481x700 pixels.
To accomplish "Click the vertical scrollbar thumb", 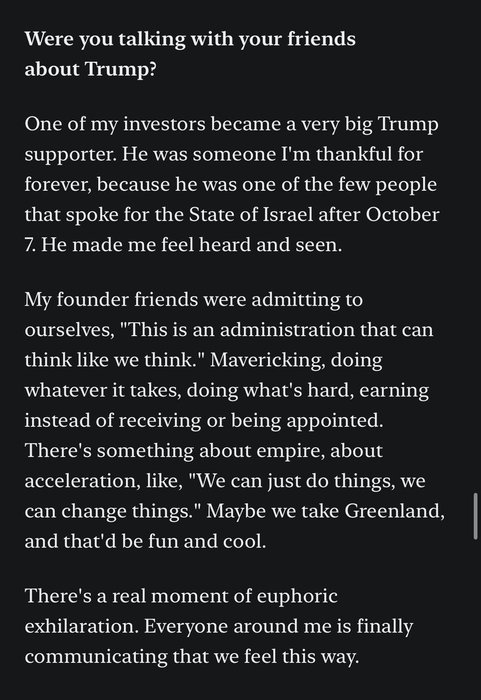I will (476, 517).
